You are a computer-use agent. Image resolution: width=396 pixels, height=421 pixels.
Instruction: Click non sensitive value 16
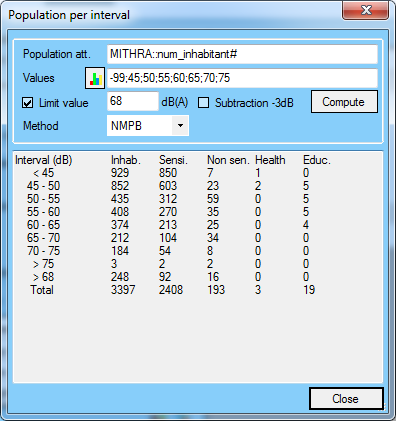[x=213, y=277]
